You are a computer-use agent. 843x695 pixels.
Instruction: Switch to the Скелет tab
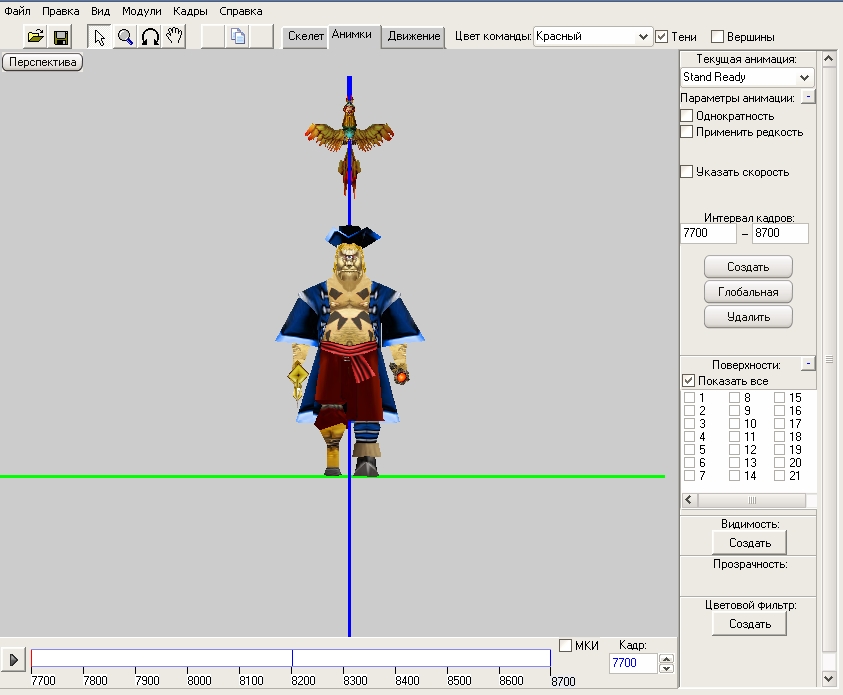pyautogui.click(x=305, y=36)
